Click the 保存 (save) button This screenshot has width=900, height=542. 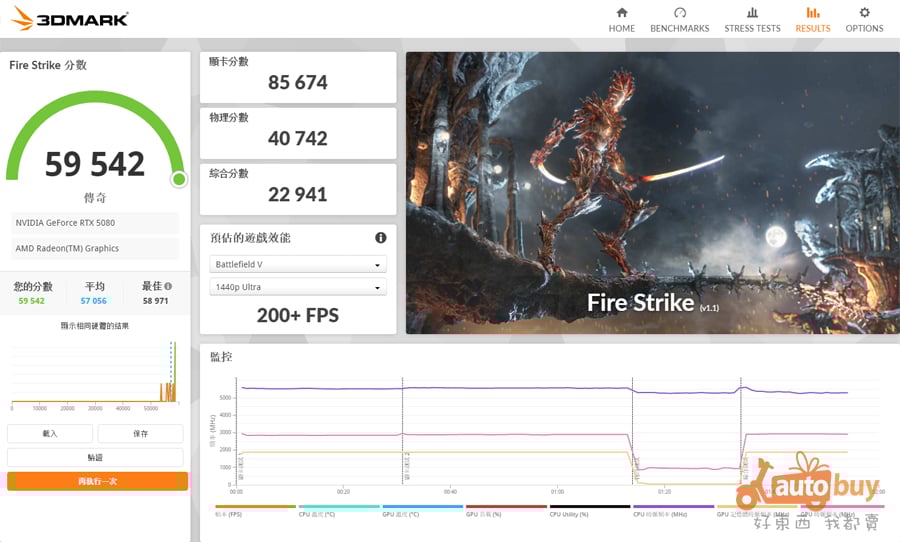pyautogui.click(x=140, y=434)
